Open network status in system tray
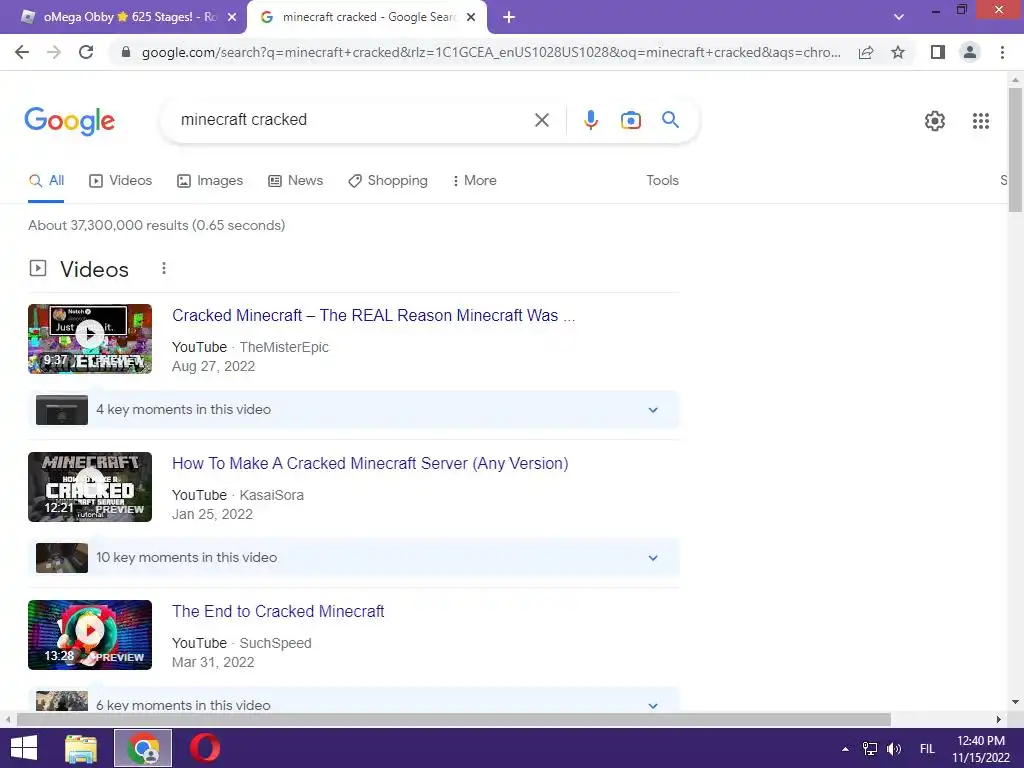 click(870, 749)
